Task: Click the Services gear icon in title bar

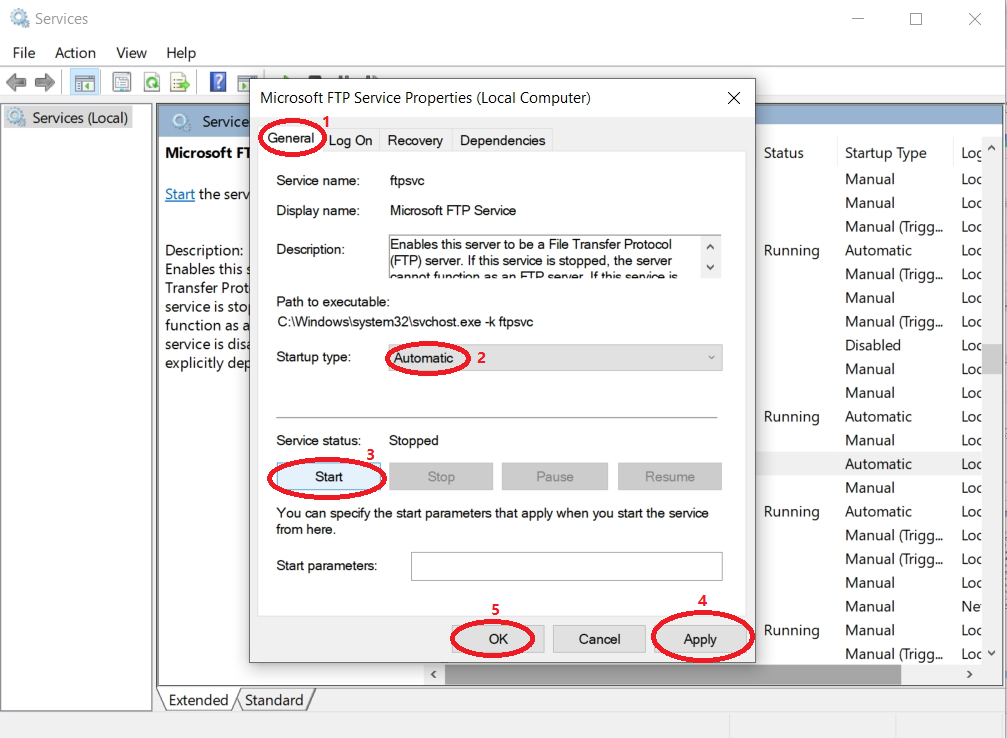Action: pyautogui.click(x=20, y=19)
